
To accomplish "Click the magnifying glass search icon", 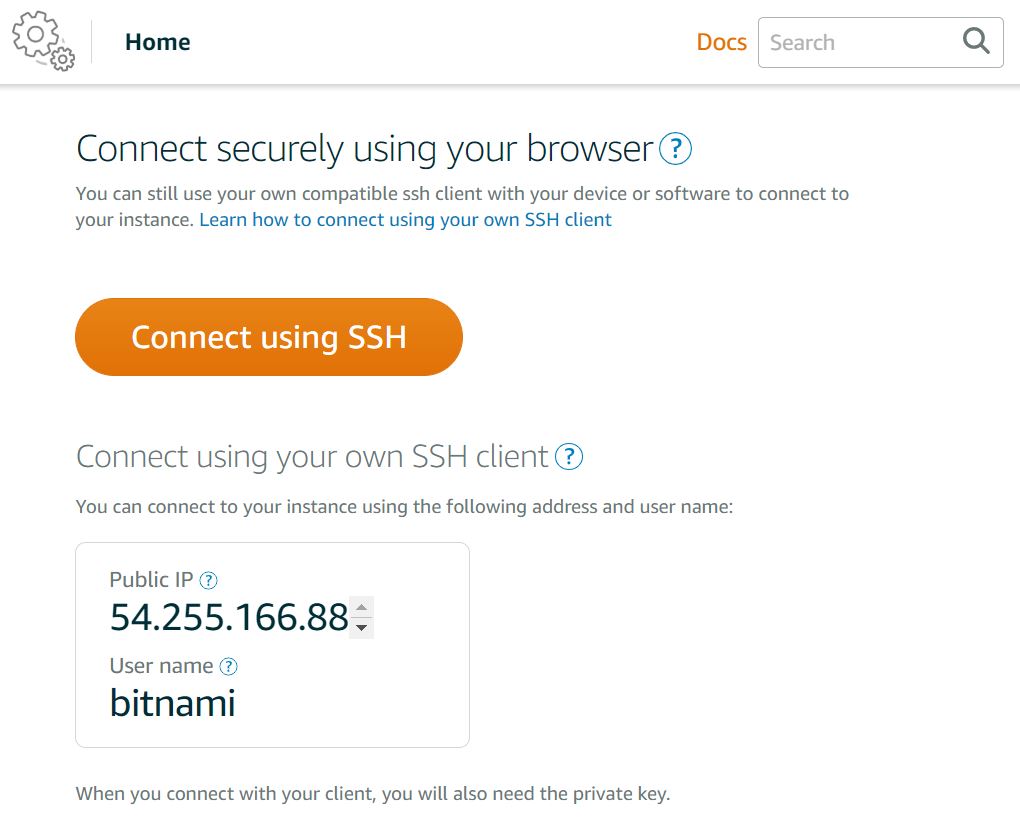I will (x=976, y=42).
